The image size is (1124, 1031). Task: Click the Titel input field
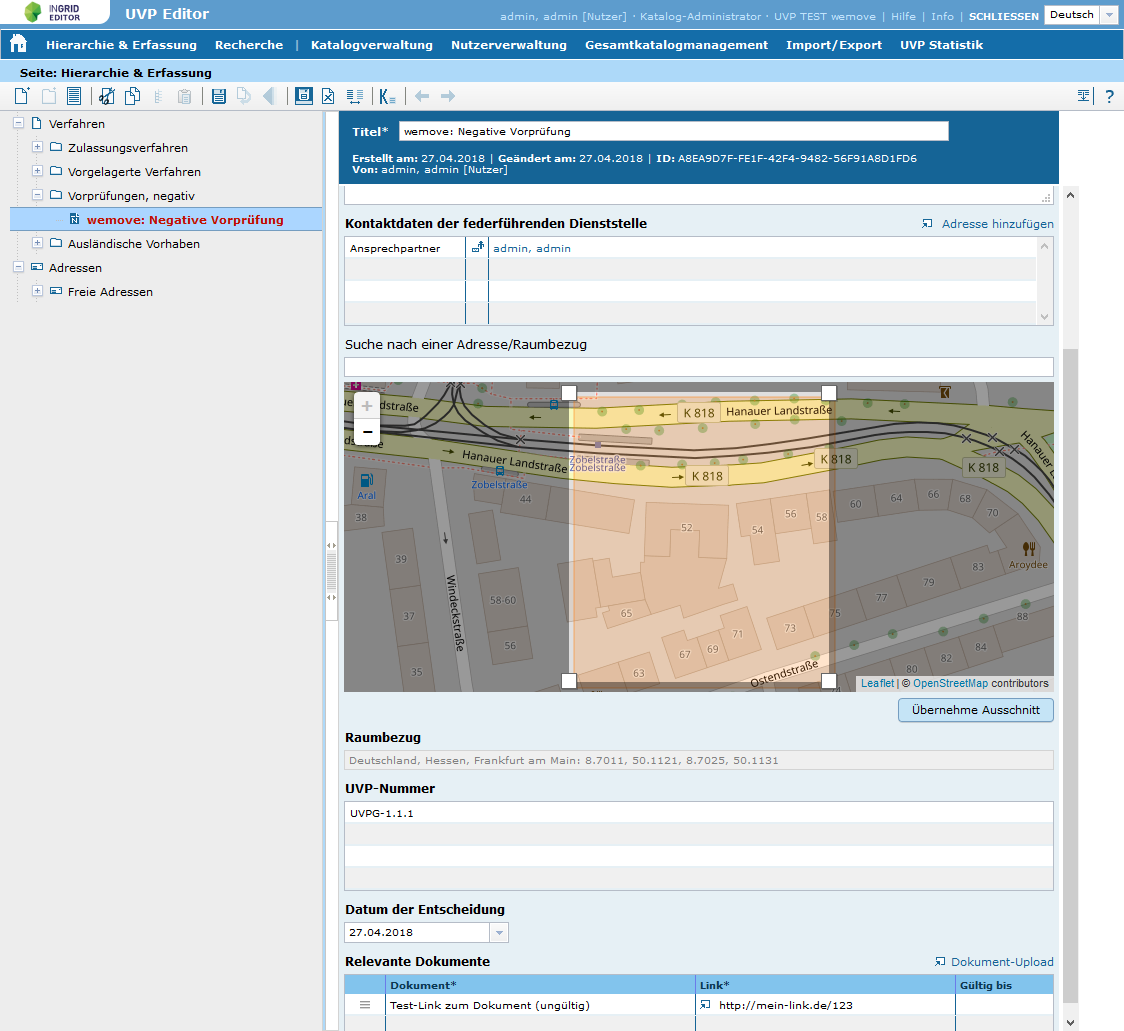673,131
